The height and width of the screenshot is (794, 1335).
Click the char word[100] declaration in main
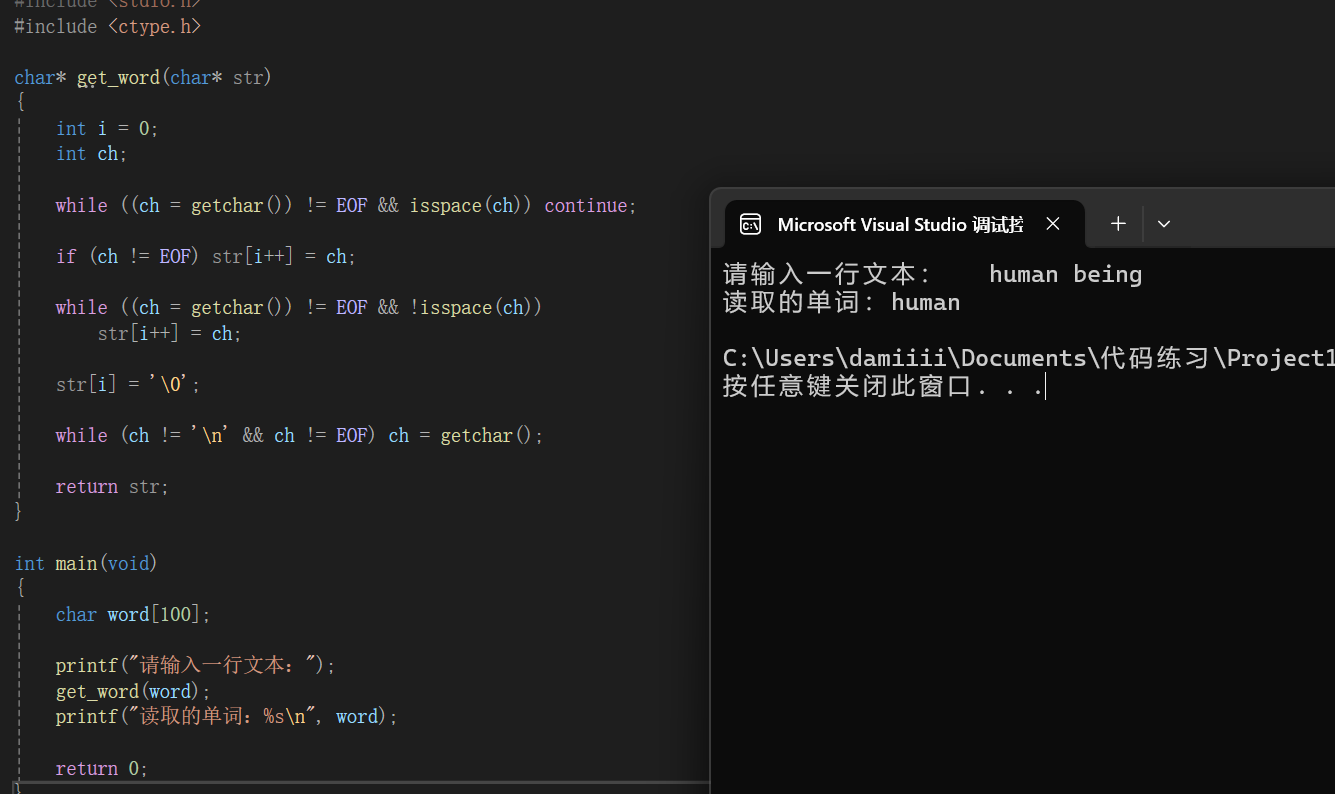pyautogui.click(x=132, y=614)
